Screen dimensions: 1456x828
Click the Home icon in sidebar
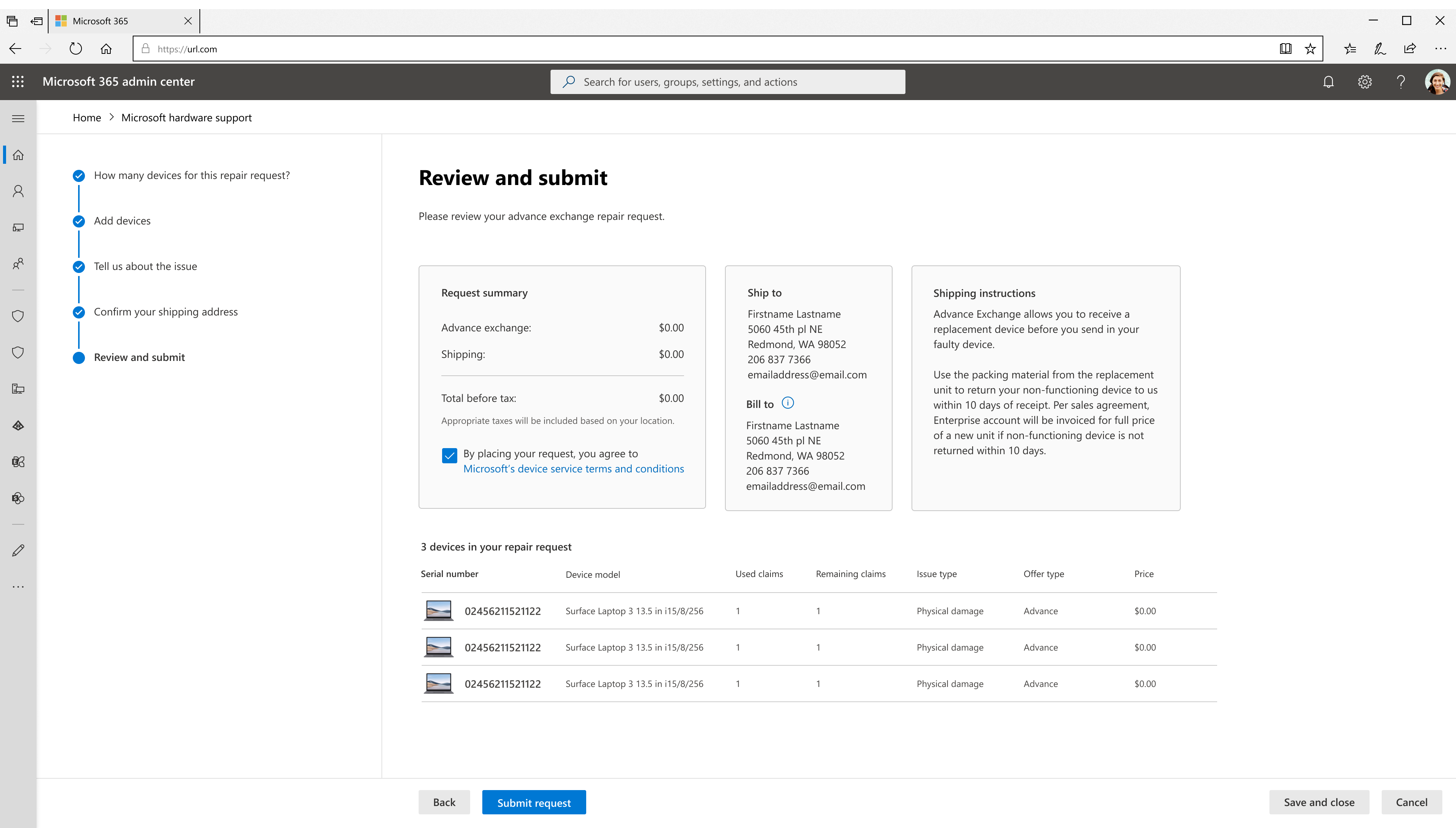tap(18, 155)
